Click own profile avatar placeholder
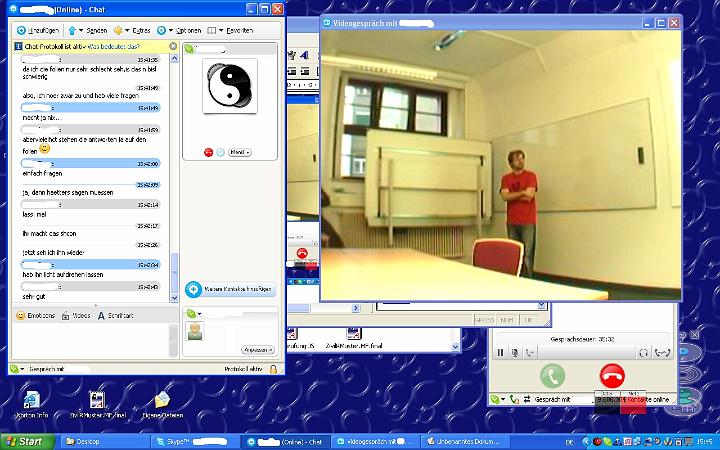The height and width of the screenshot is (450, 720). pos(195,331)
